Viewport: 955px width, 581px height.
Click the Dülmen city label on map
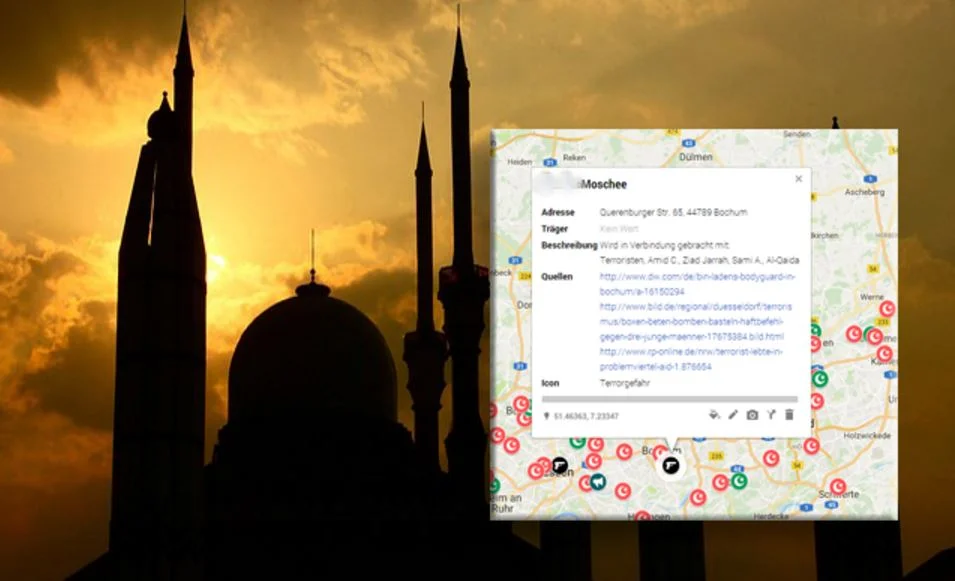coord(696,157)
